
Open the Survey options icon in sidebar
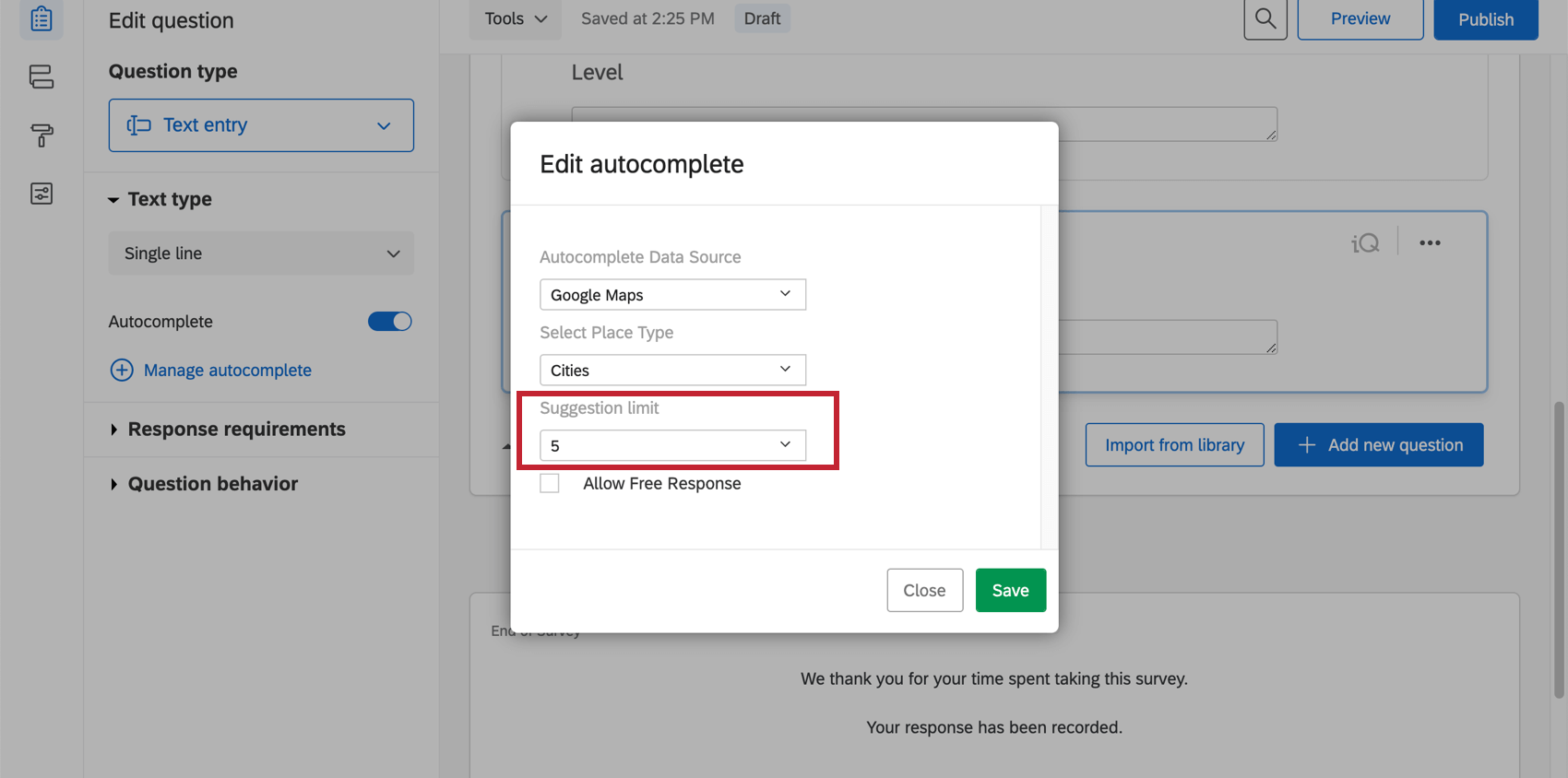coord(42,194)
